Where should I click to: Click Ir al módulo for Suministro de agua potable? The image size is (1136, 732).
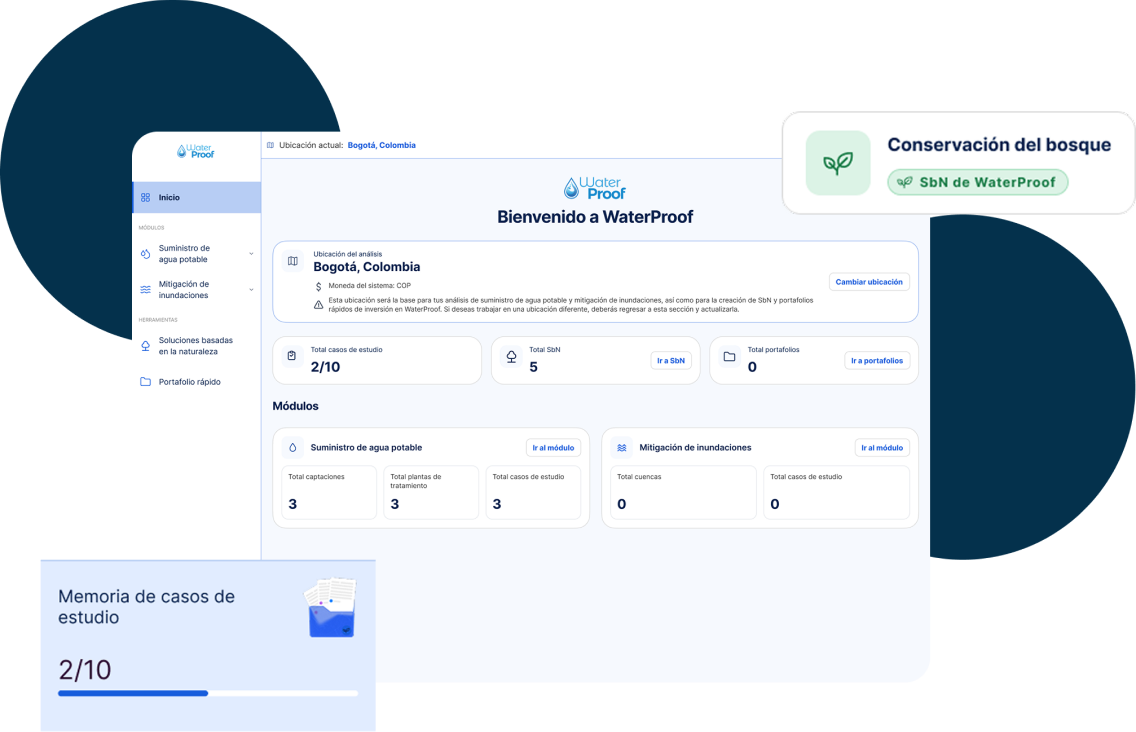553,448
